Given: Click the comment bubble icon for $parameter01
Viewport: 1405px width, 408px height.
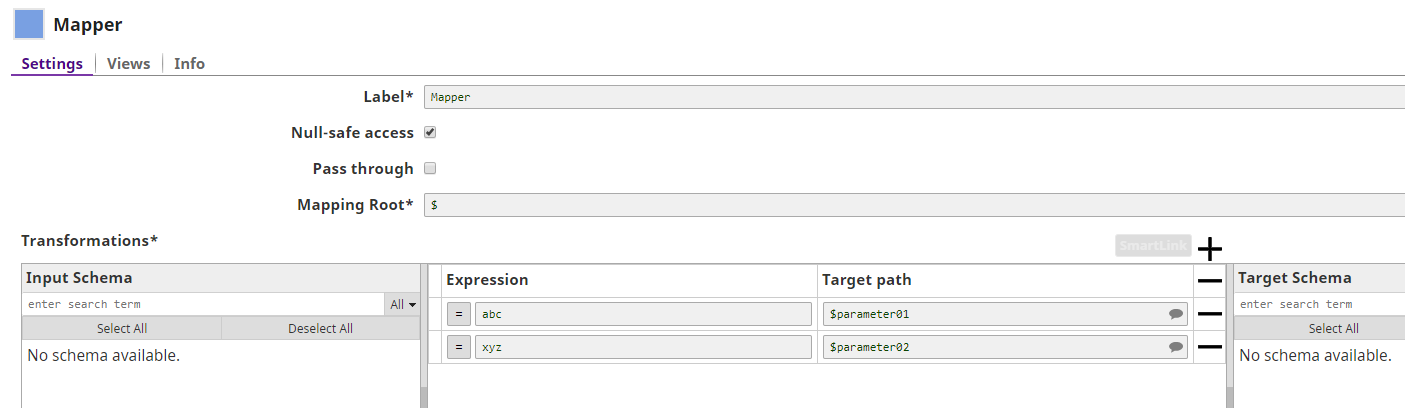Looking at the screenshot, I should pos(1175,314).
